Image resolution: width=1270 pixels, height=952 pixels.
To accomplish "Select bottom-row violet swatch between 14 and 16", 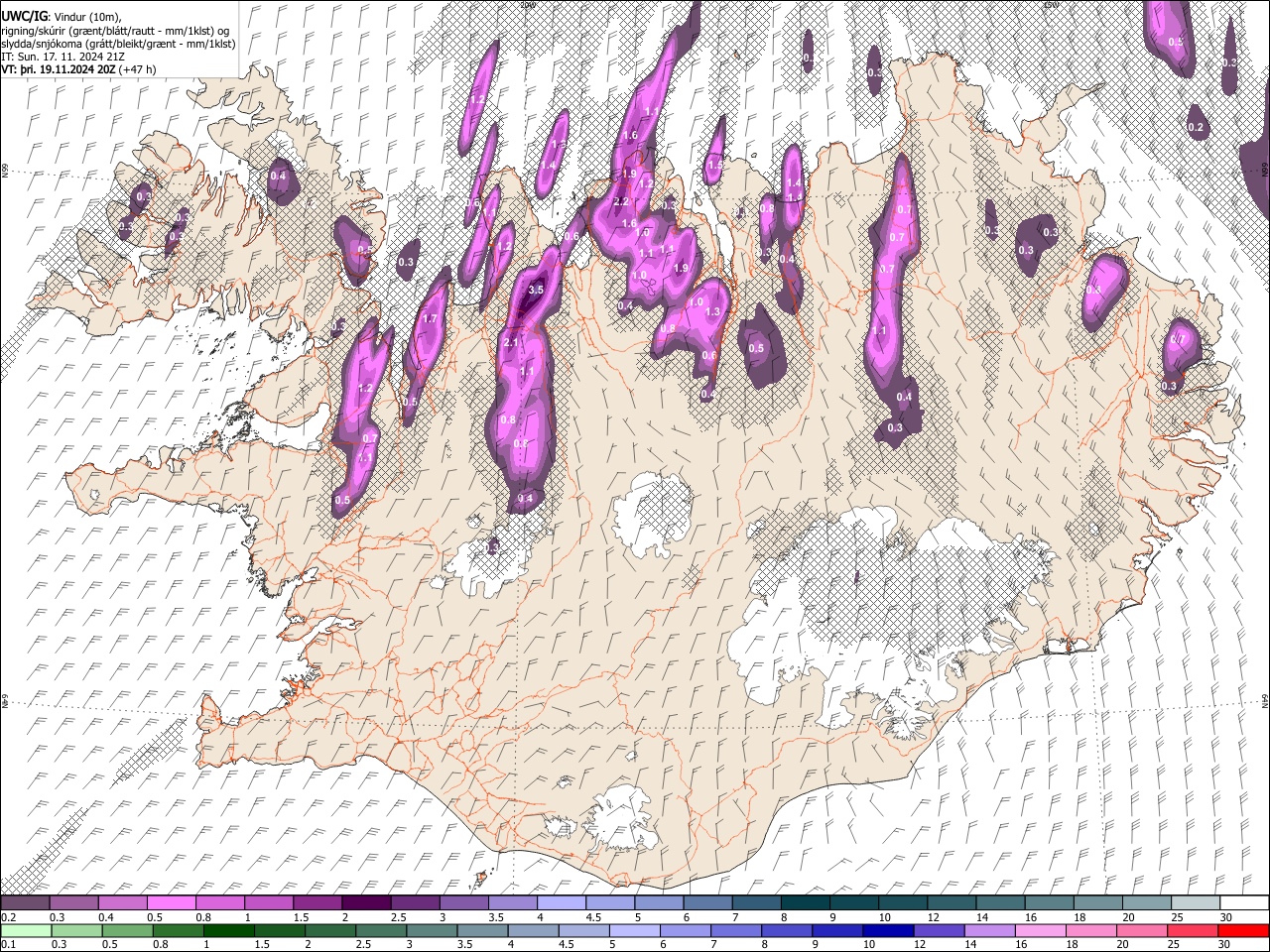I will pyautogui.click(x=988, y=930).
